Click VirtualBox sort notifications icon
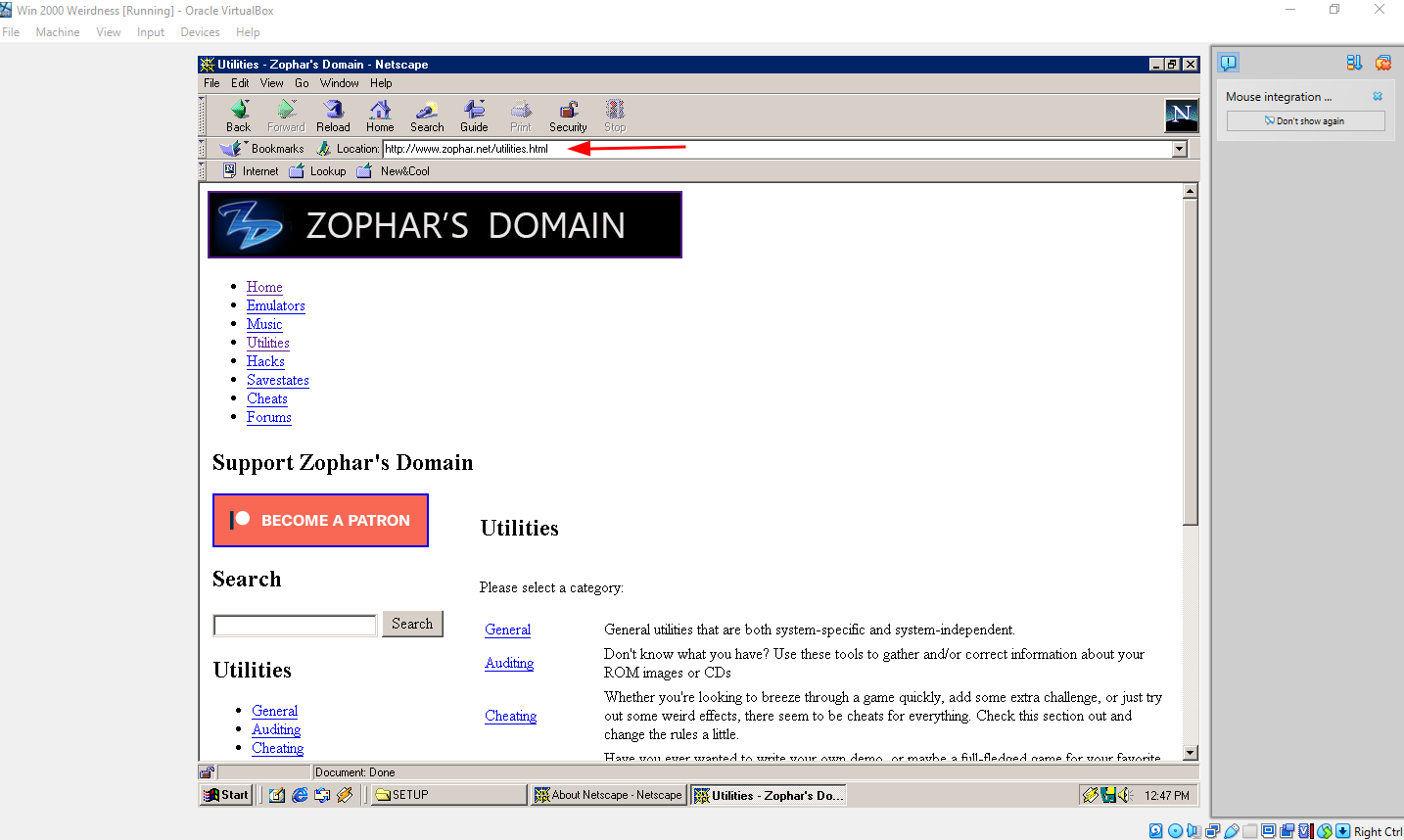1404x840 pixels. 1354,63
